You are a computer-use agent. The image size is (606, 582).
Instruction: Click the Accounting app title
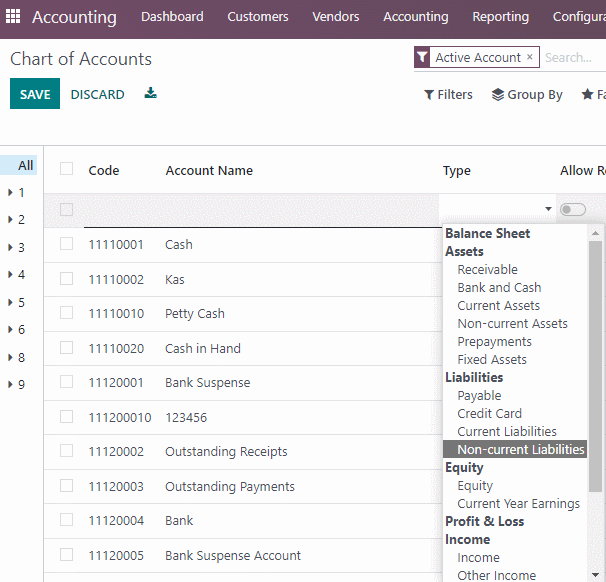[x=74, y=17]
